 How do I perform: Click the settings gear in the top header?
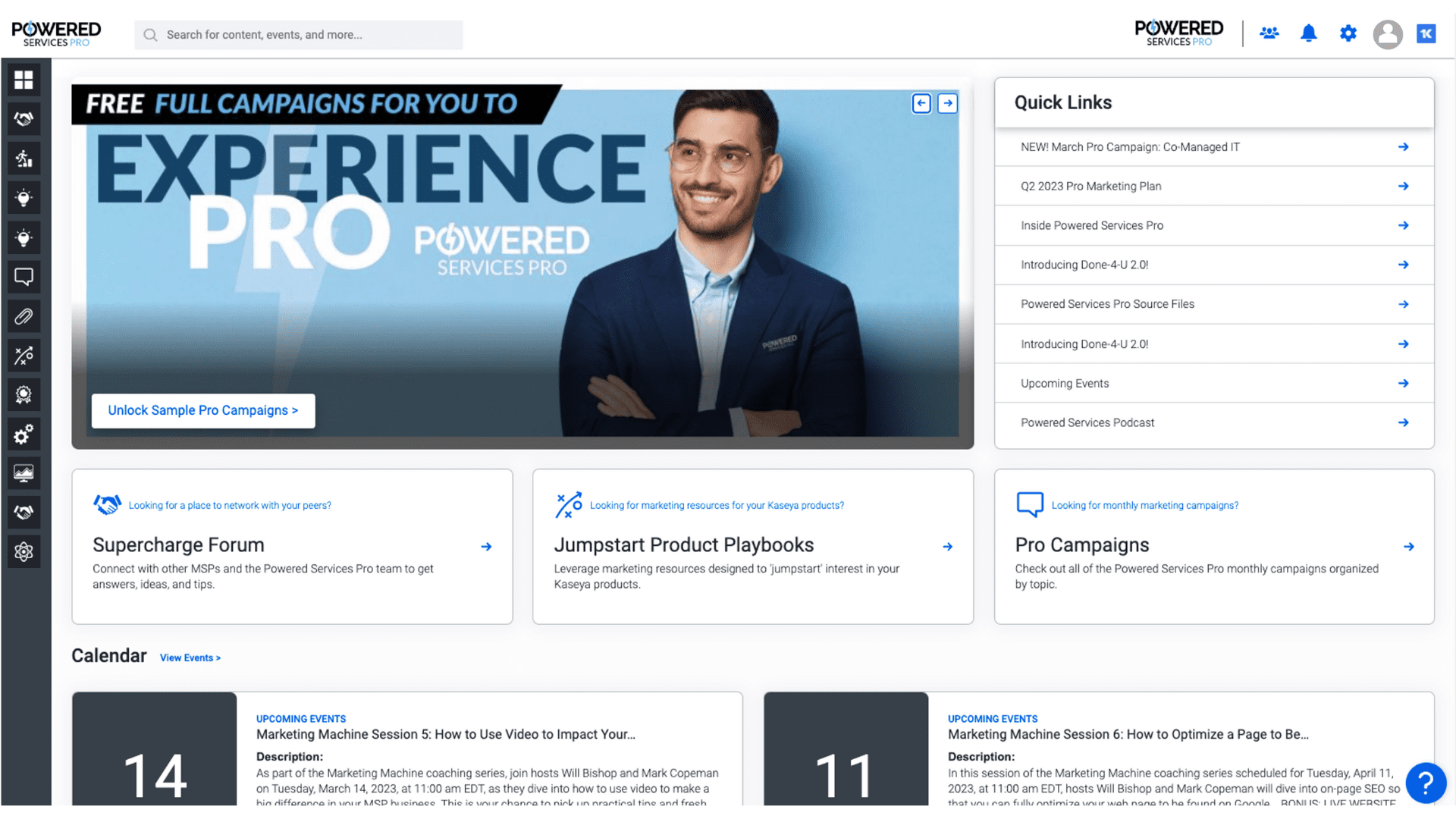tap(1348, 33)
